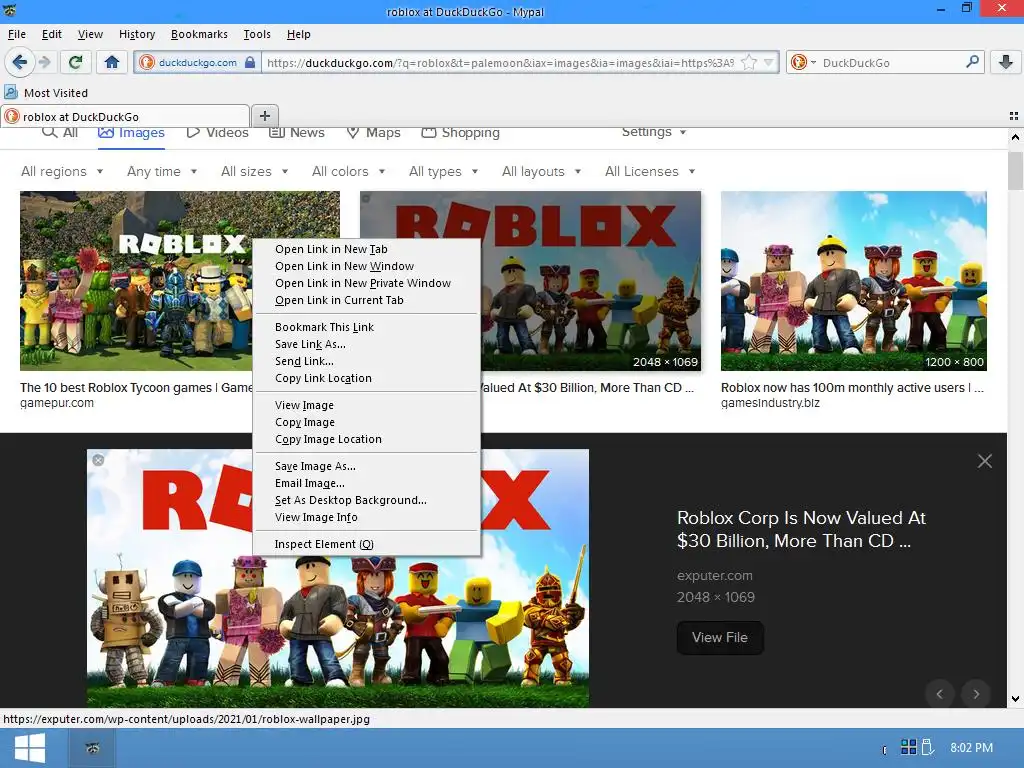Click the system tray grid icon

(x=908, y=747)
